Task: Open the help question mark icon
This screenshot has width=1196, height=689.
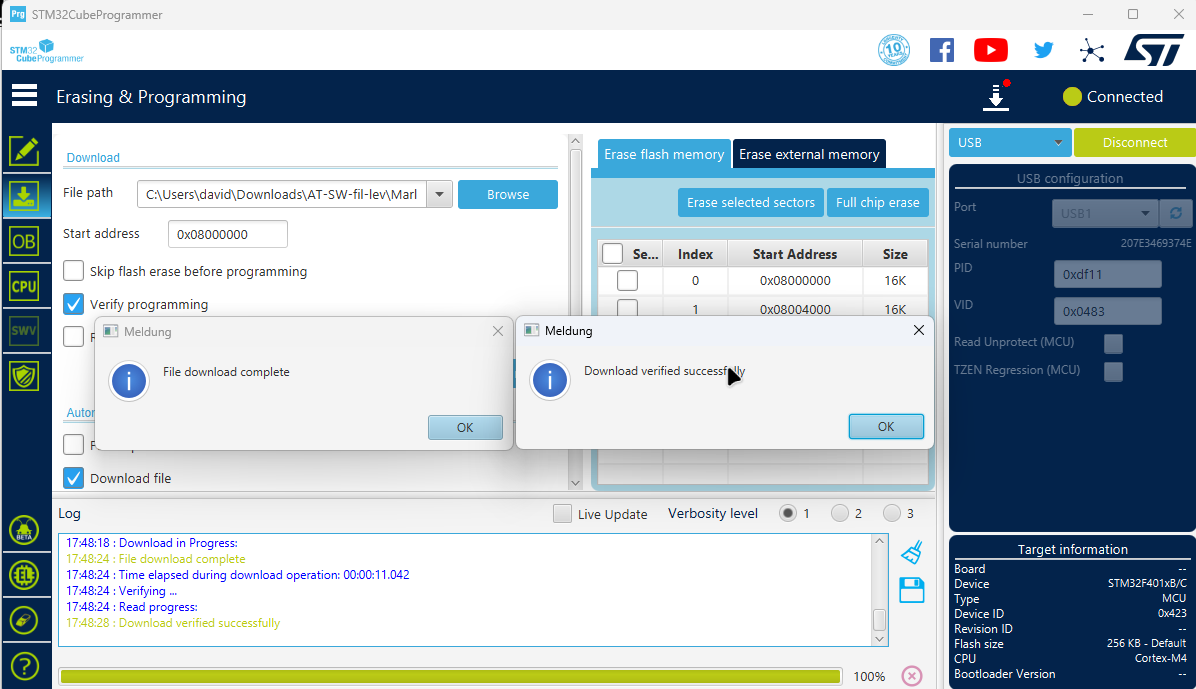Action: click(x=24, y=665)
